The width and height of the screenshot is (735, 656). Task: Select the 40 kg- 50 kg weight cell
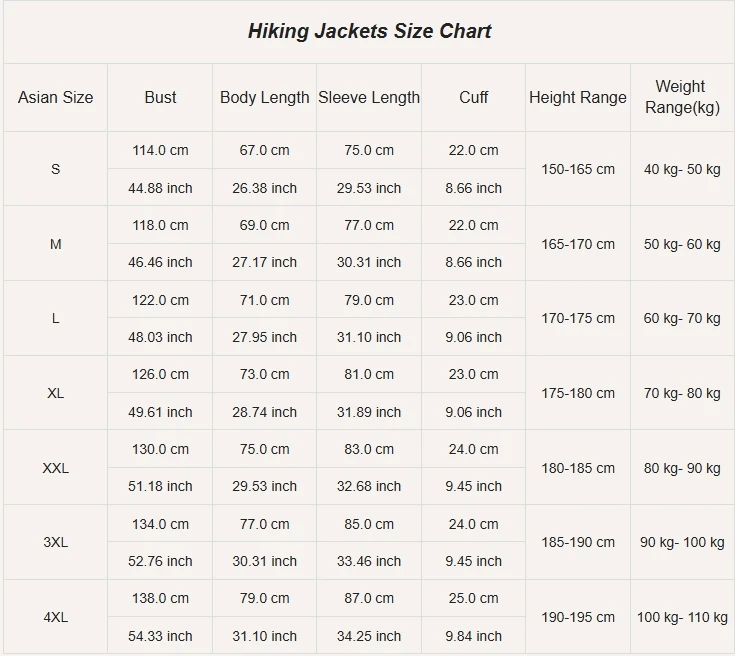(682, 169)
